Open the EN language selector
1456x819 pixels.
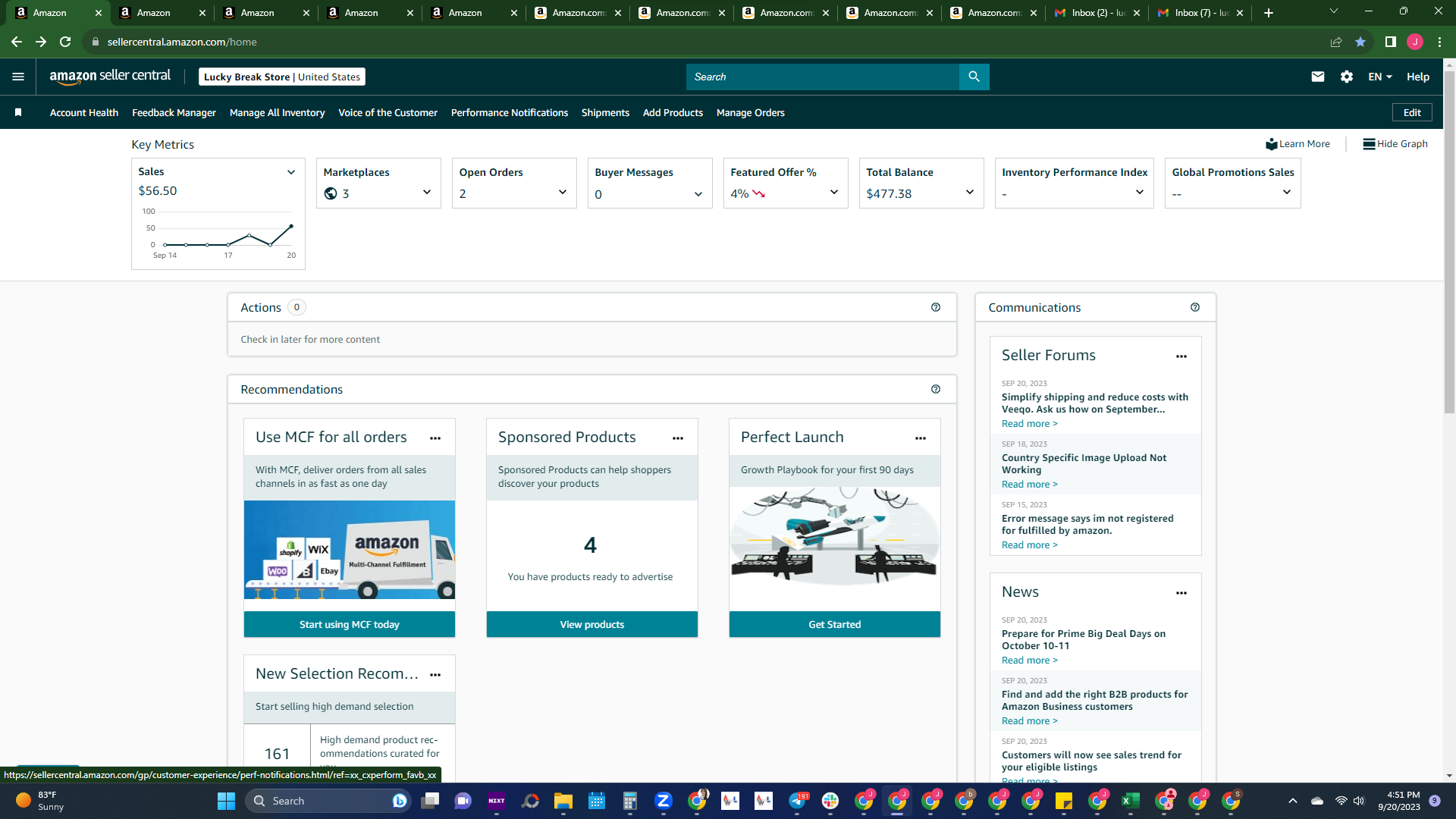(x=1380, y=77)
